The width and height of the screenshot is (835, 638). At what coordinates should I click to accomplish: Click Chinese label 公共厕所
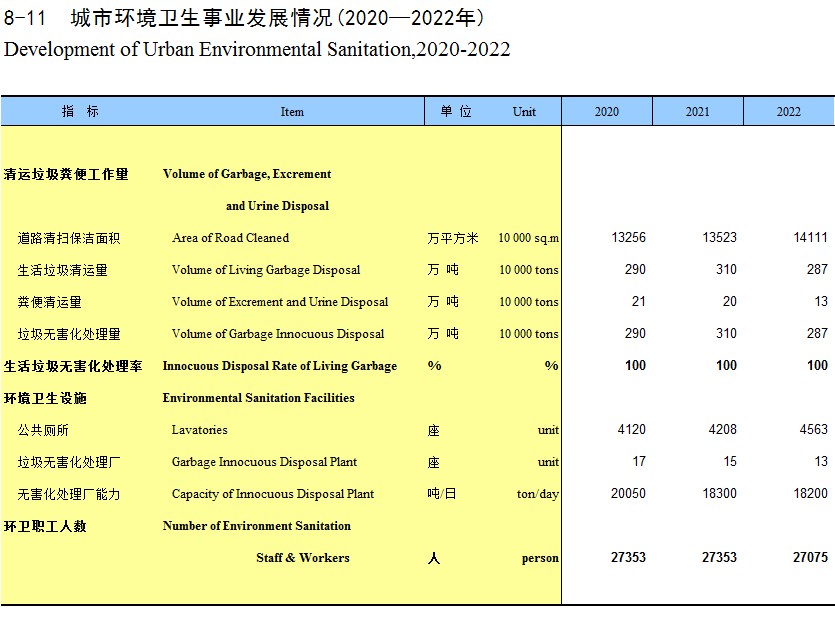(x=43, y=430)
